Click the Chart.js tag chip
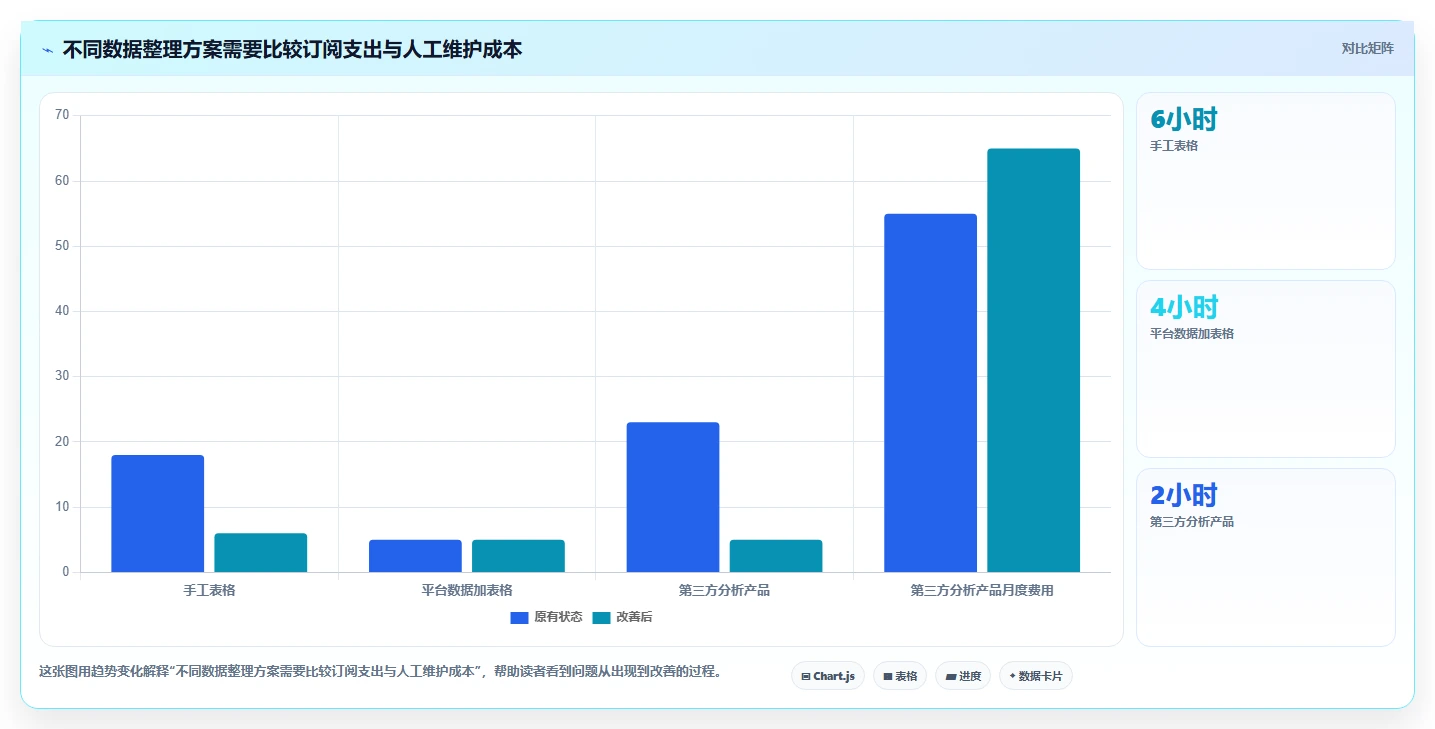This screenshot has width=1435, height=729. [828, 676]
